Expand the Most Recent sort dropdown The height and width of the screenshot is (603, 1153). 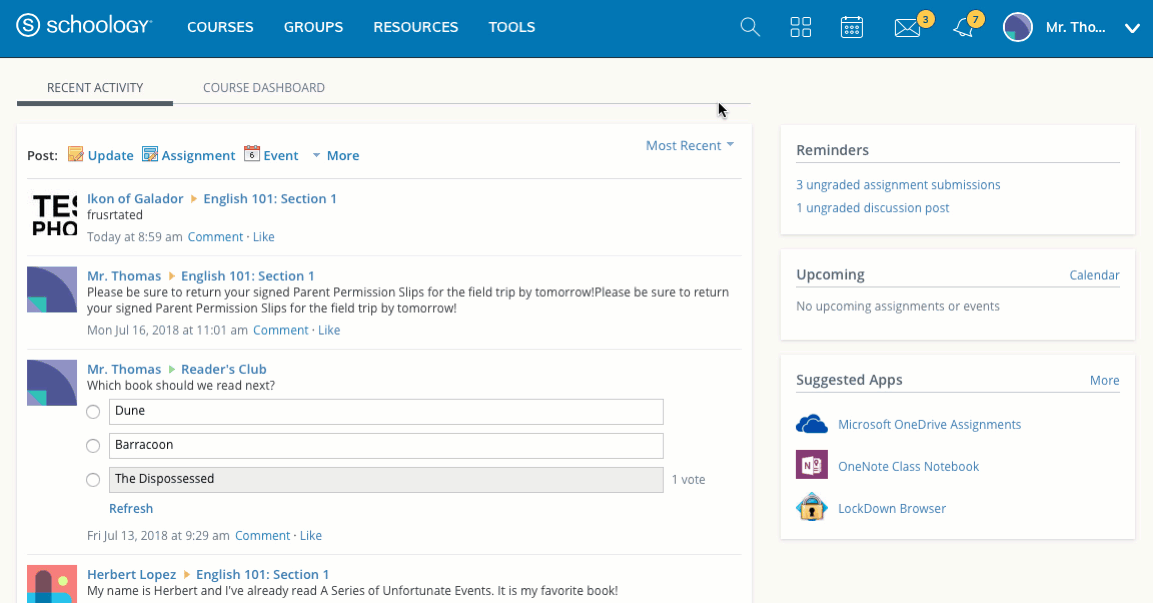[689, 146]
